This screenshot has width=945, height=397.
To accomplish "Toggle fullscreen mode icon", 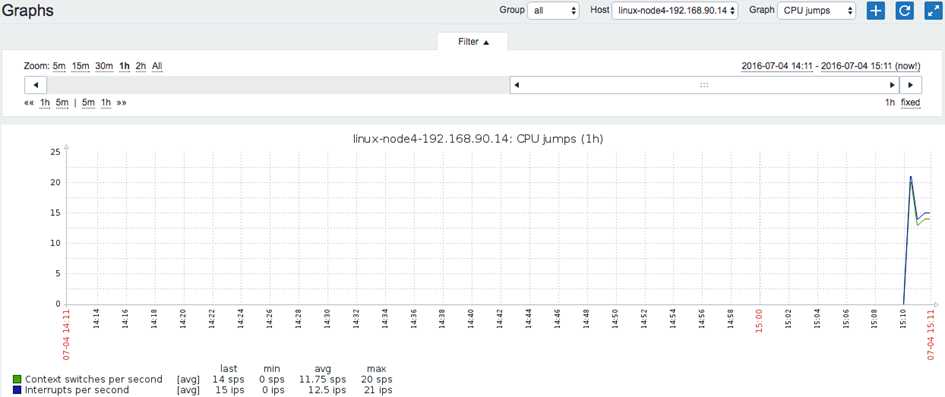I will pos(933,10).
